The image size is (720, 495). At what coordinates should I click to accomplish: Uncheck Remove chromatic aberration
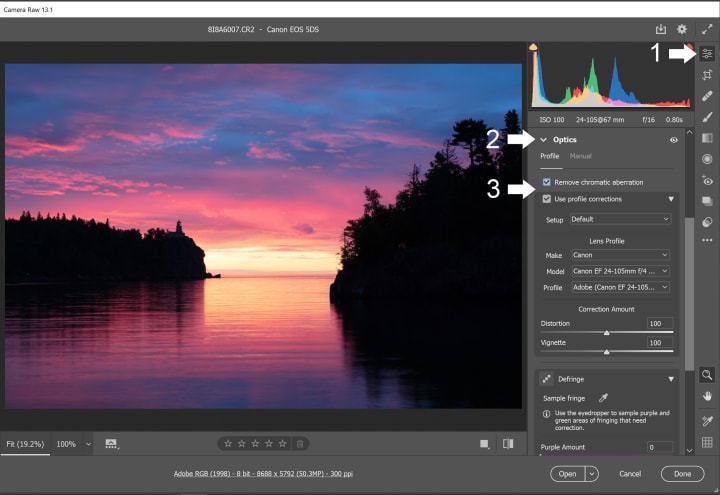(546, 183)
